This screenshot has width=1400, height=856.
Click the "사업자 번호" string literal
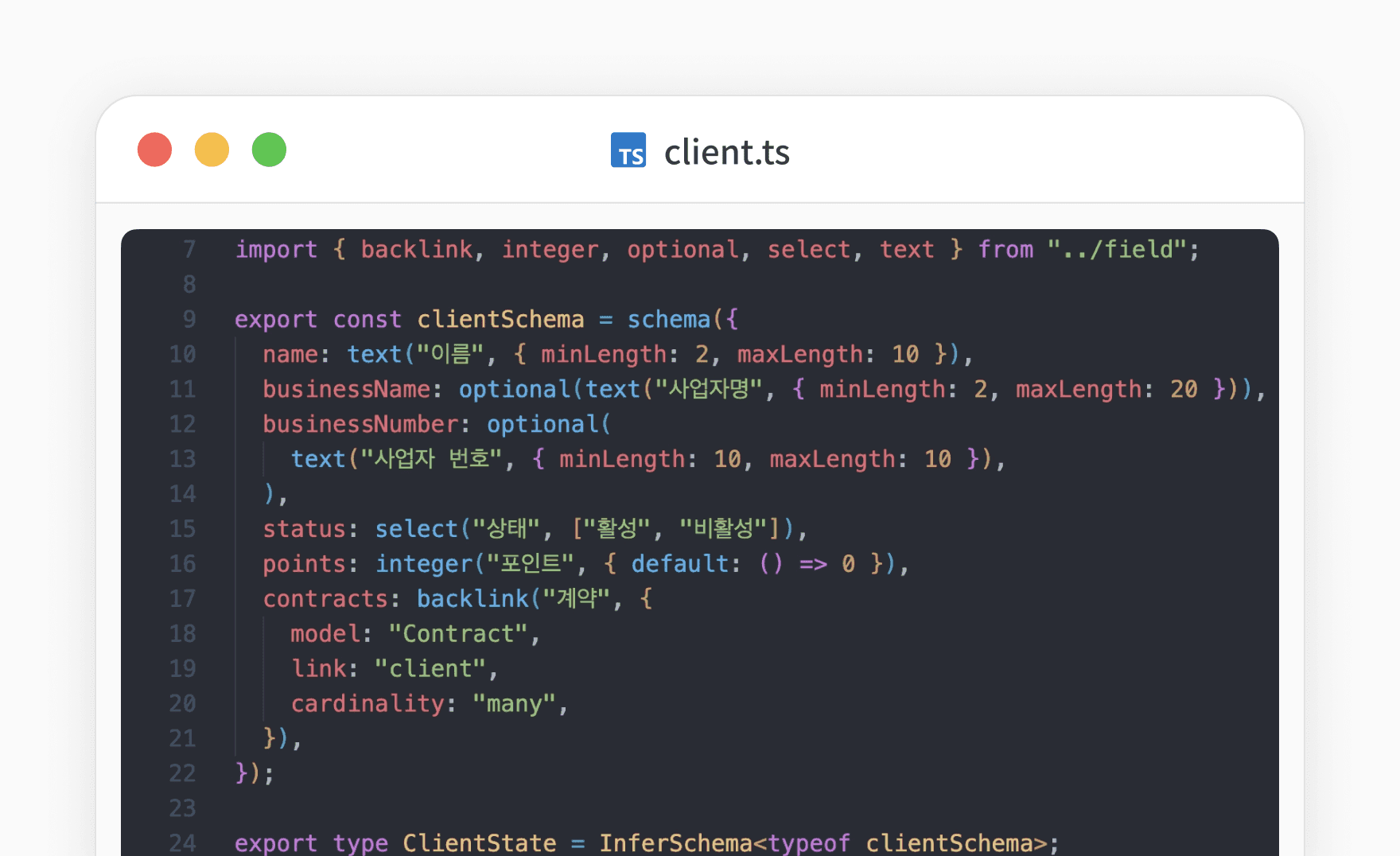(x=431, y=459)
